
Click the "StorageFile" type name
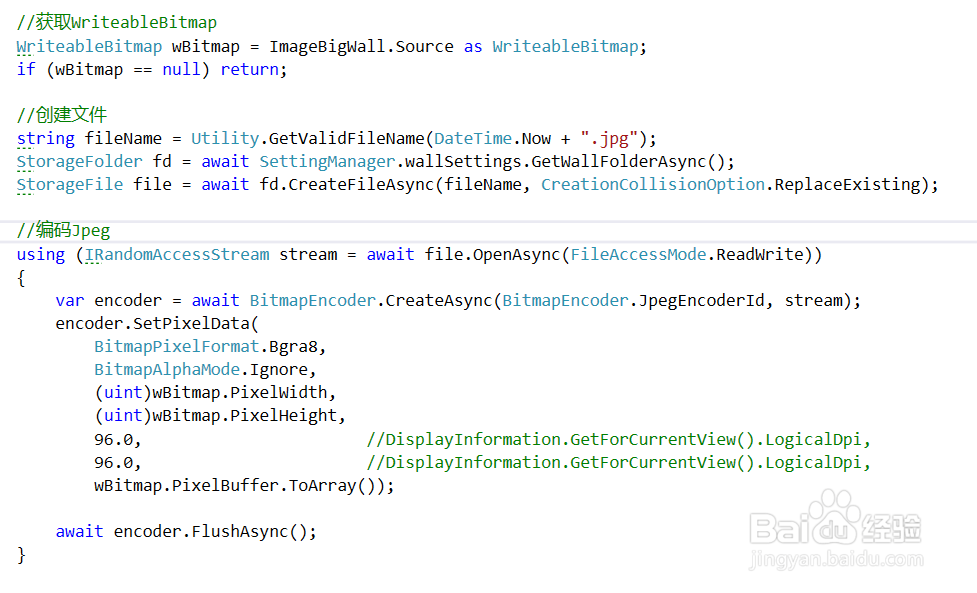coord(70,185)
